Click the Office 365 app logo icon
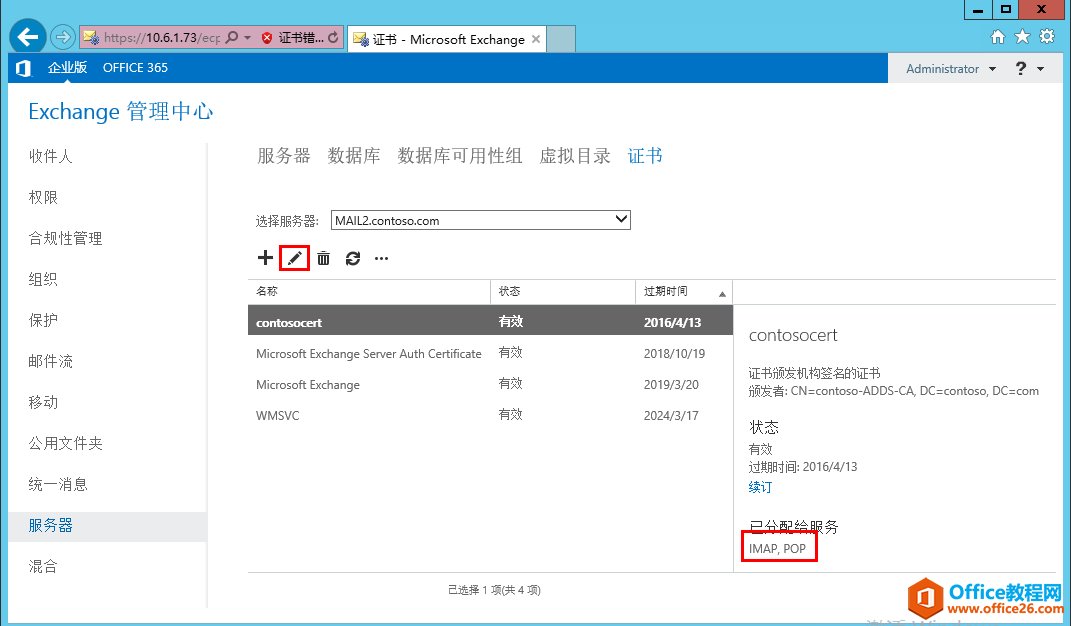1071x626 pixels. pyautogui.click(x=22, y=68)
